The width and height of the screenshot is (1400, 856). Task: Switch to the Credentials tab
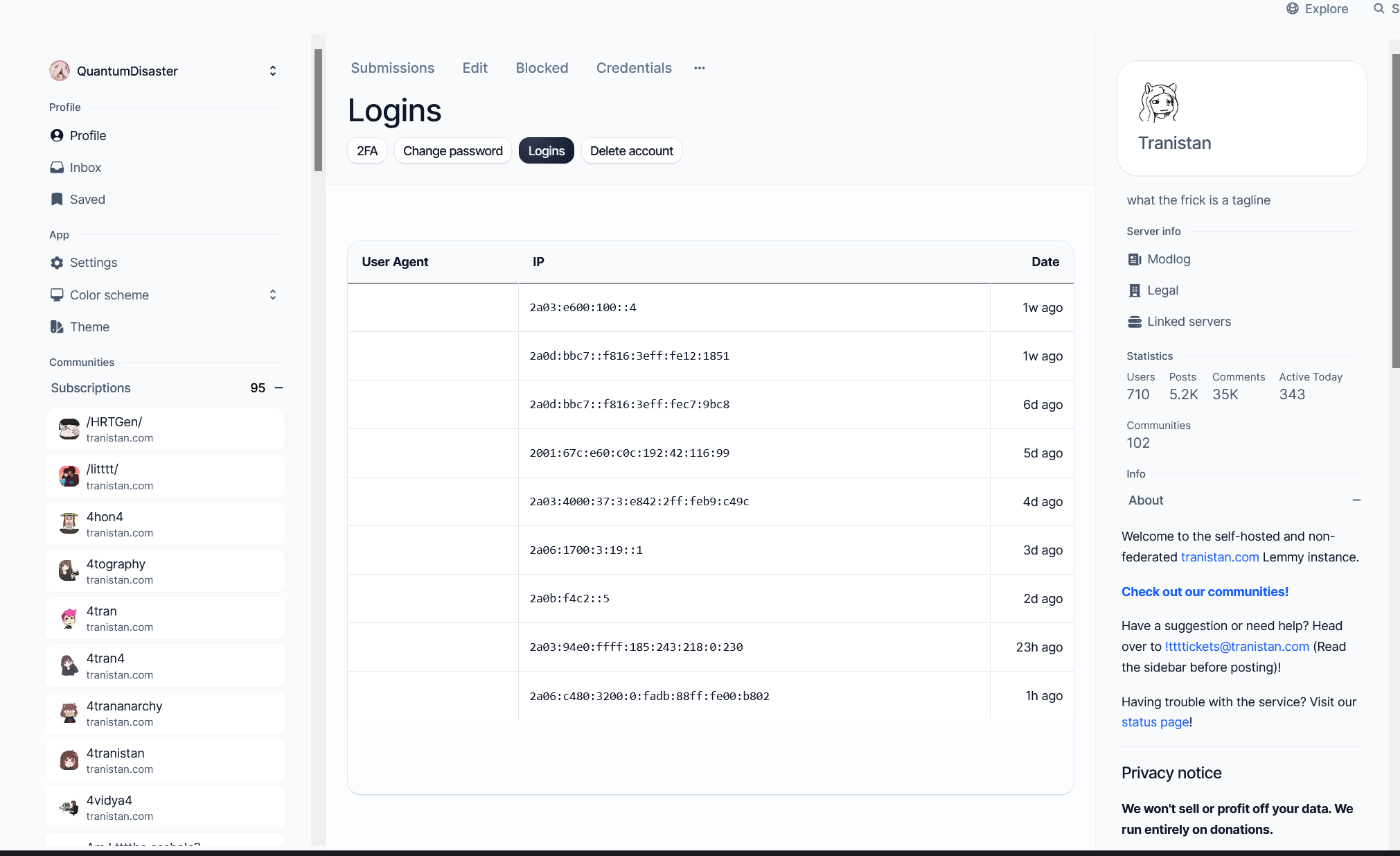pyautogui.click(x=634, y=68)
